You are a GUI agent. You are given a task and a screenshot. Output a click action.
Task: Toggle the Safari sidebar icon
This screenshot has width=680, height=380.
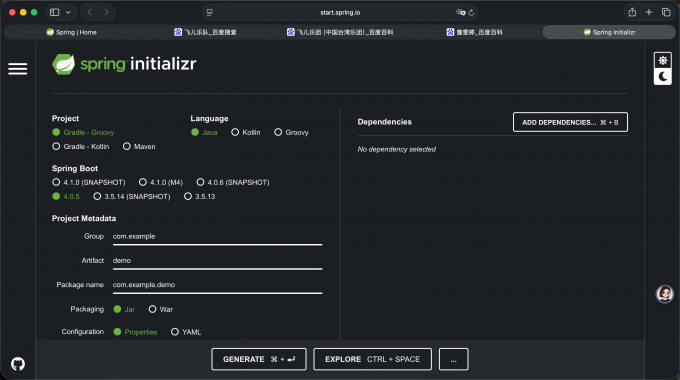[55, 12]
